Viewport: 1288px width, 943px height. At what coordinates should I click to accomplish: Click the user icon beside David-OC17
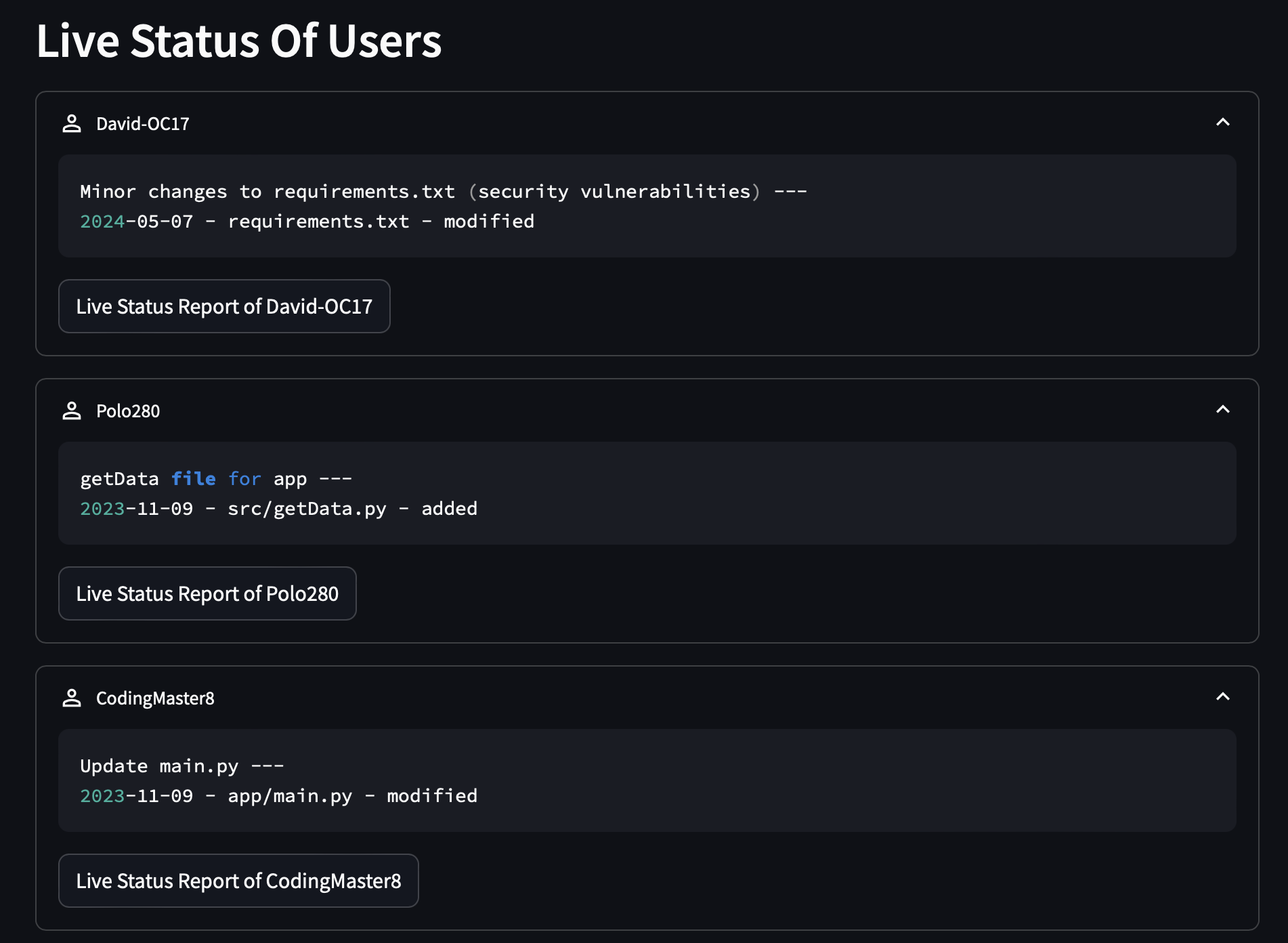(72, 123)
